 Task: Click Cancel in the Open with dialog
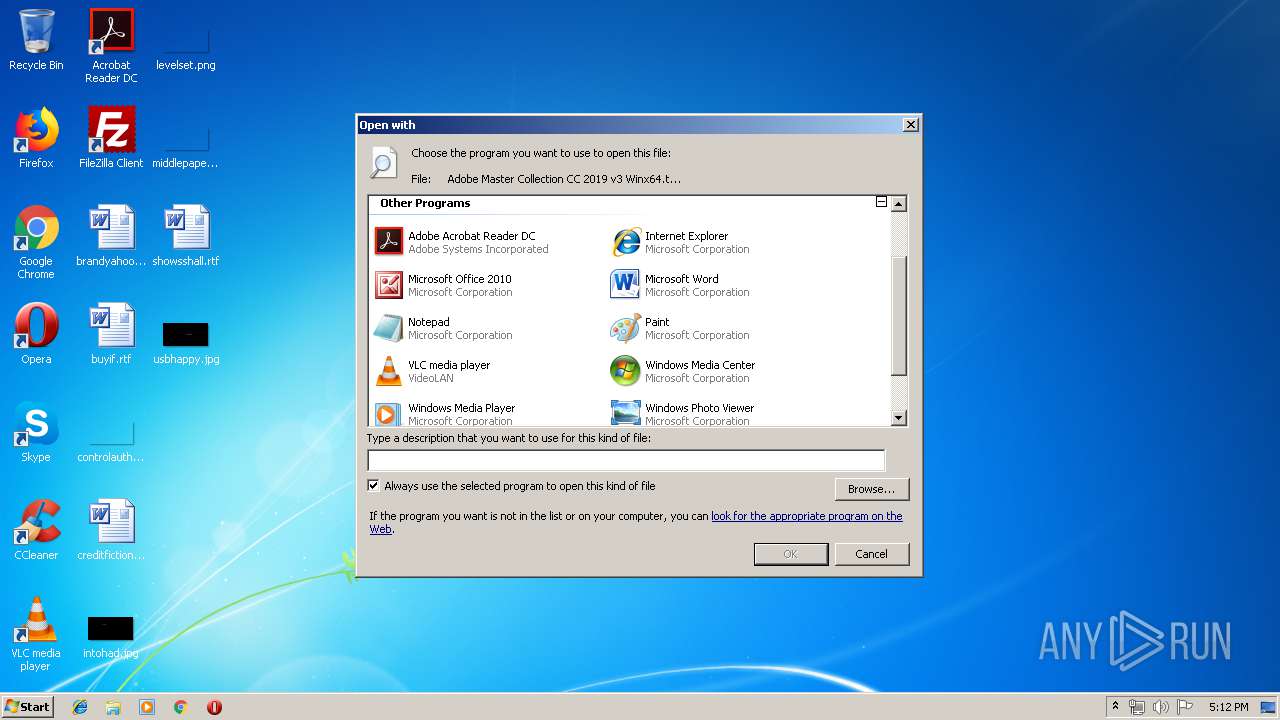871,554
